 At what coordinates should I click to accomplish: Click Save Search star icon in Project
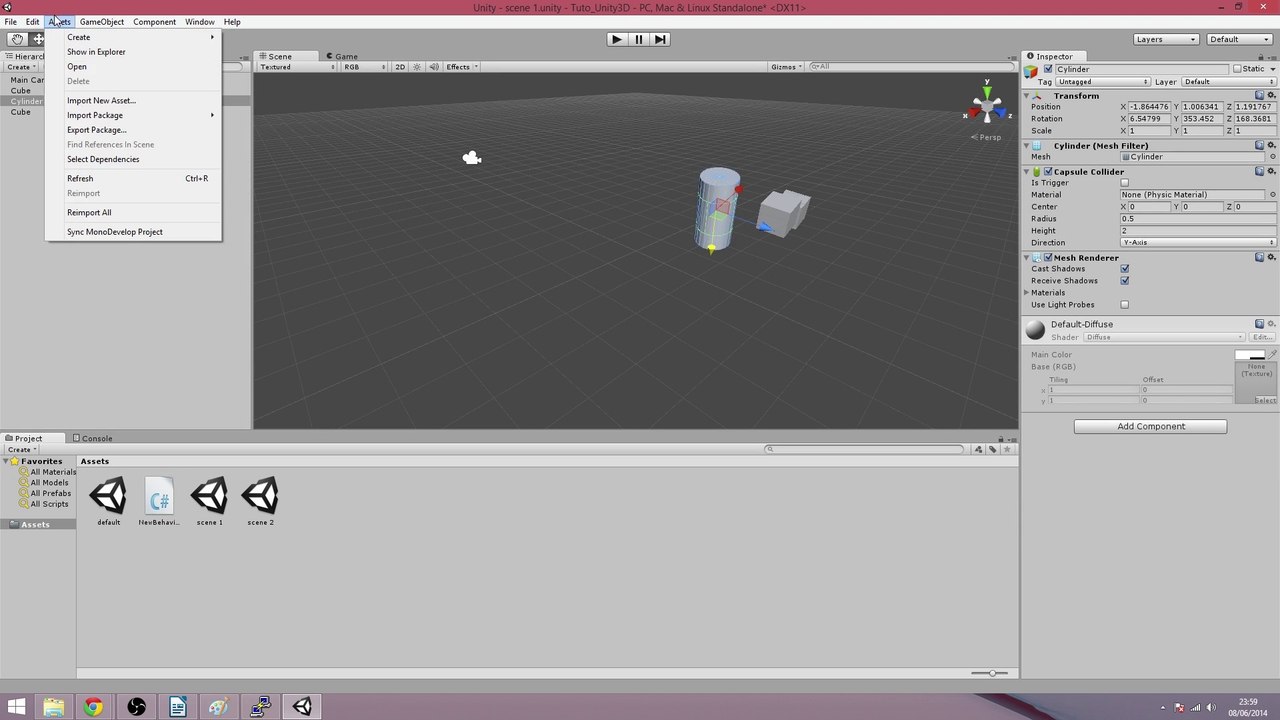pyautogui.click(x=1006, y=449)
